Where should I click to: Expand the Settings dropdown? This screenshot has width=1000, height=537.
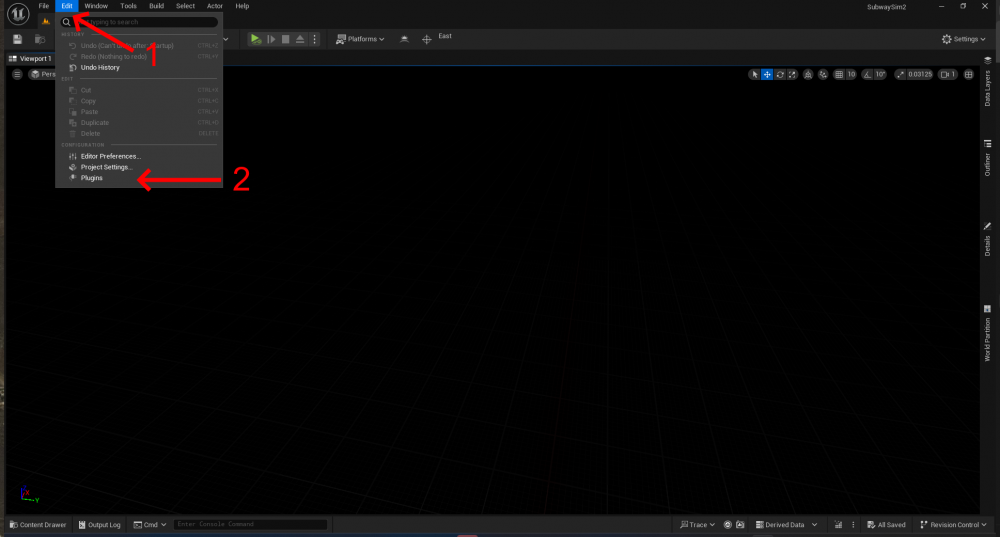pyautogui.click(x=964, y=39)
